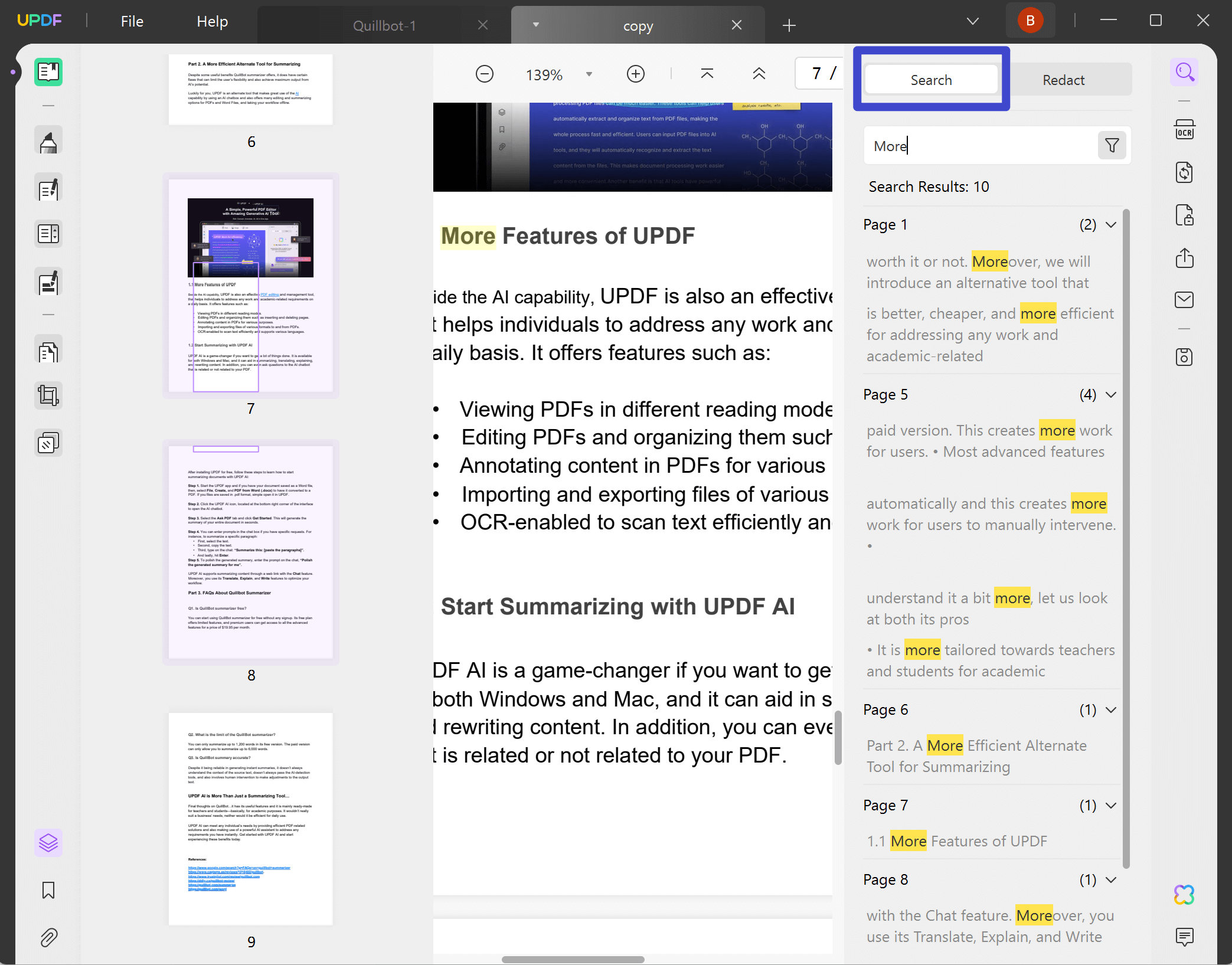Open the Share panel
The height and width of the screenshot is (965, 1232).
click(1184, 259)
